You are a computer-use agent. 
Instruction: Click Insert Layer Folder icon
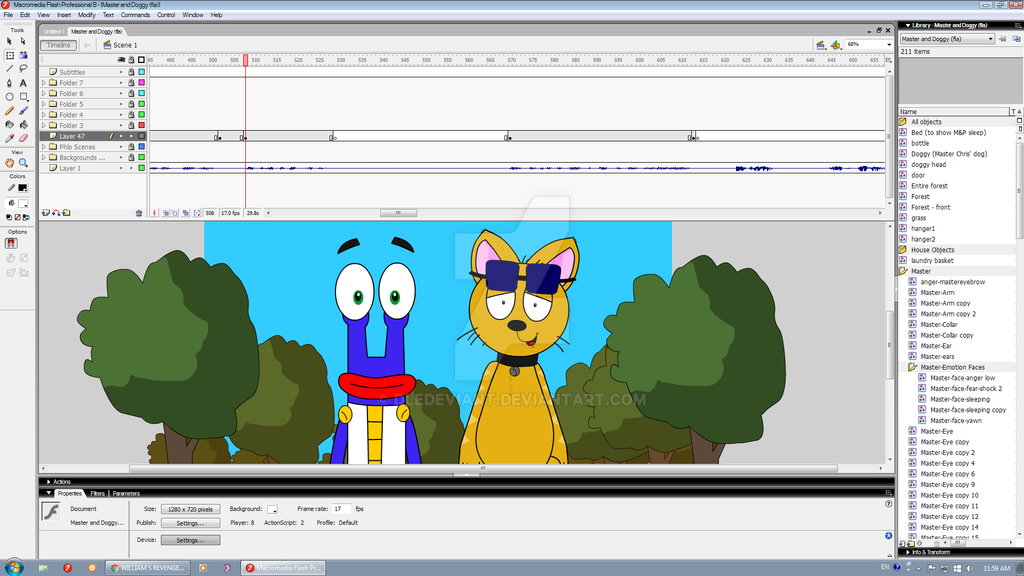pos(67,213)
